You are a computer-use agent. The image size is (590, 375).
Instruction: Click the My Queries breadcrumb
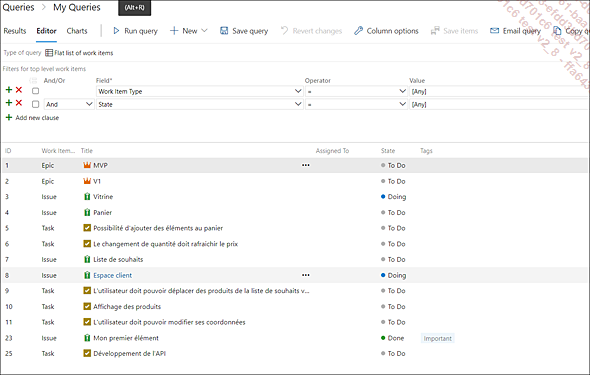77,8
